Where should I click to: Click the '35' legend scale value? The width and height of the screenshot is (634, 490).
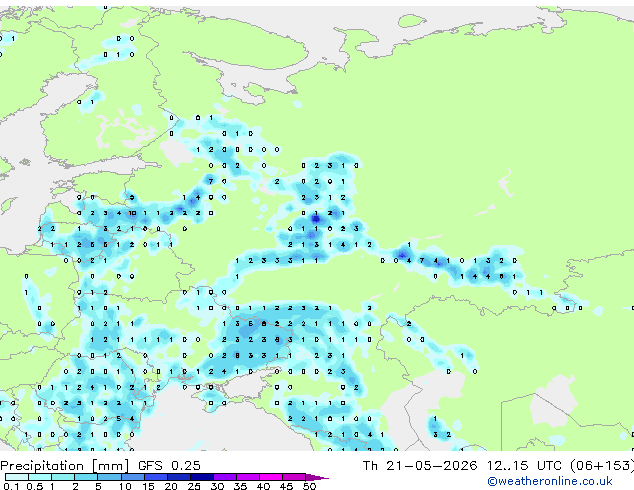(x=240, y=486)
